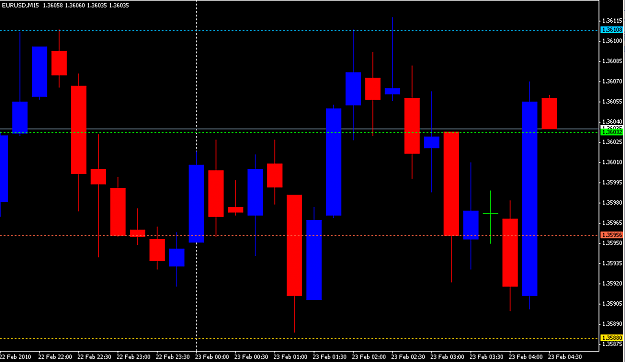625x362 pixels.
Task: Click the orange dotted horizontal line
Action: coord(299,236)
